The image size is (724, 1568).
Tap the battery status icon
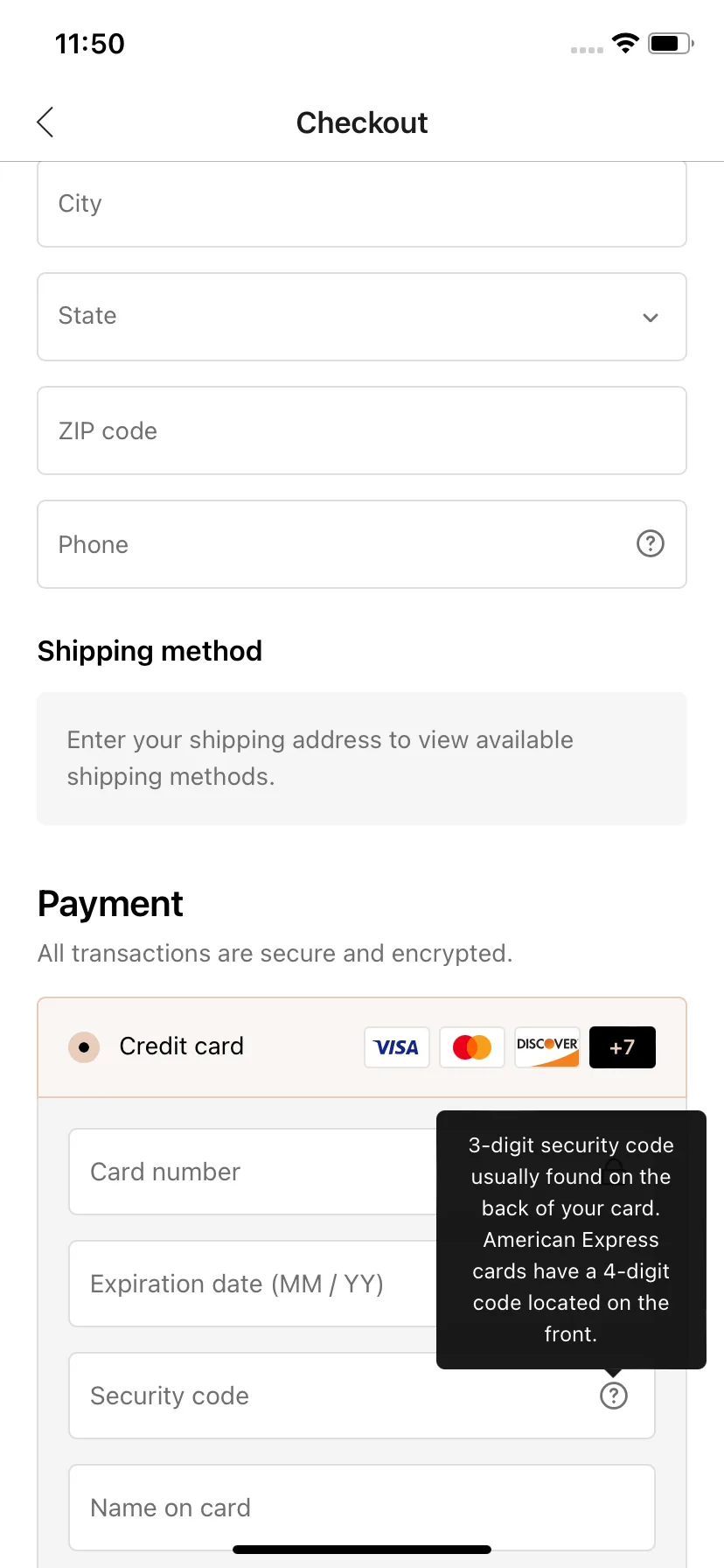coord(671,43)
